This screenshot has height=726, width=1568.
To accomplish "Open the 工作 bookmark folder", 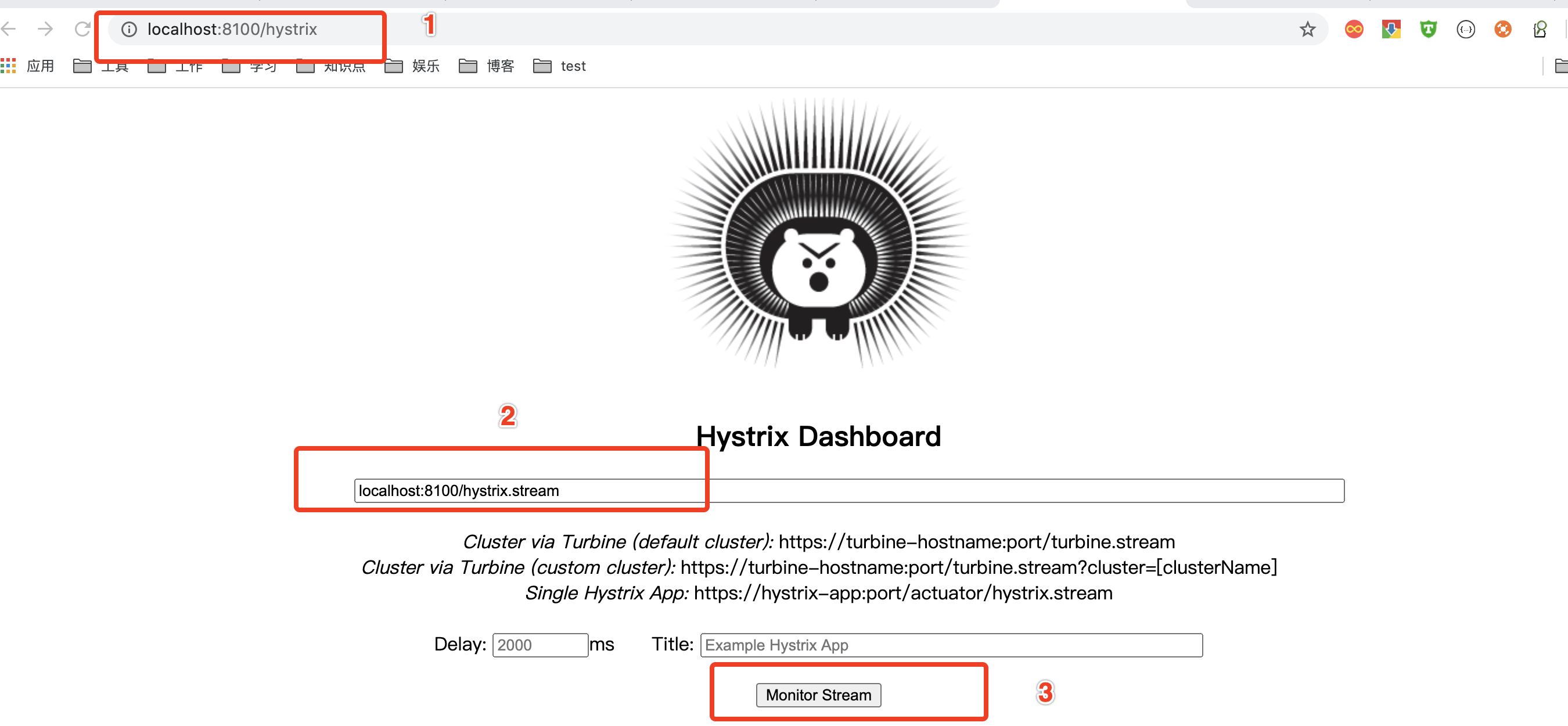I will pyautogui.click(x=175, y=66).
